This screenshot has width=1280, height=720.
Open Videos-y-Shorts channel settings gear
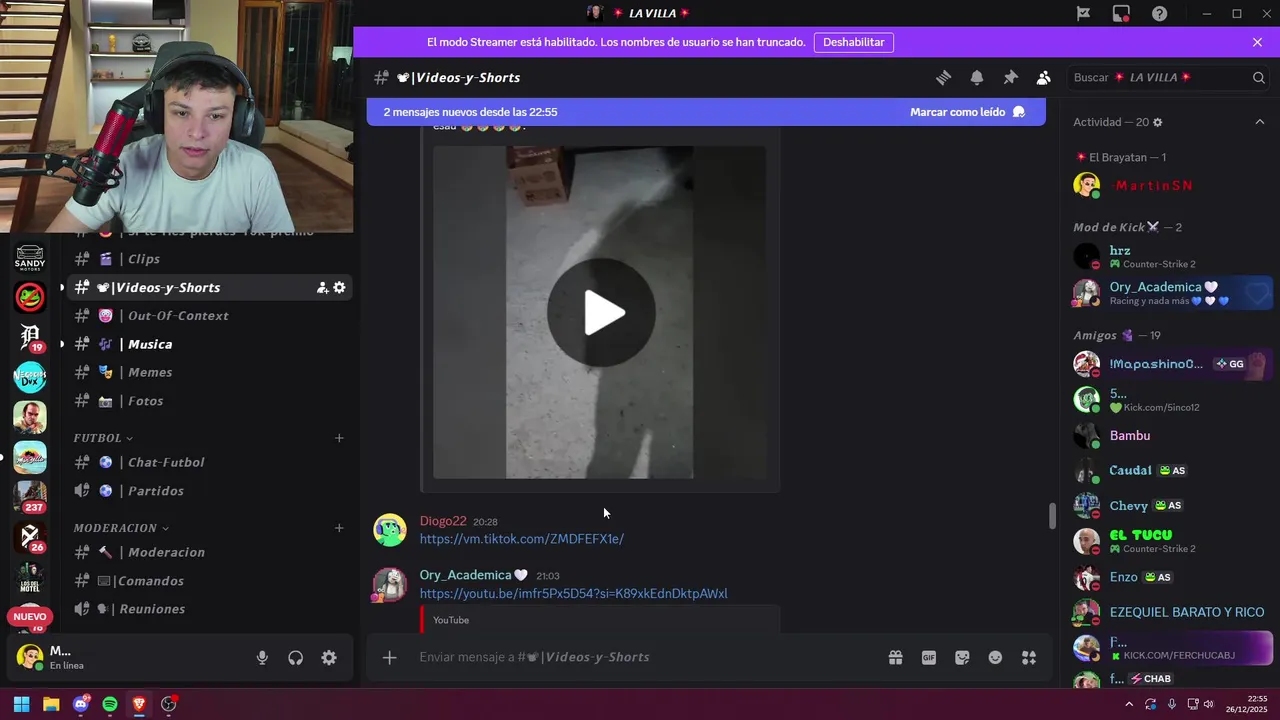coord(340,287)
